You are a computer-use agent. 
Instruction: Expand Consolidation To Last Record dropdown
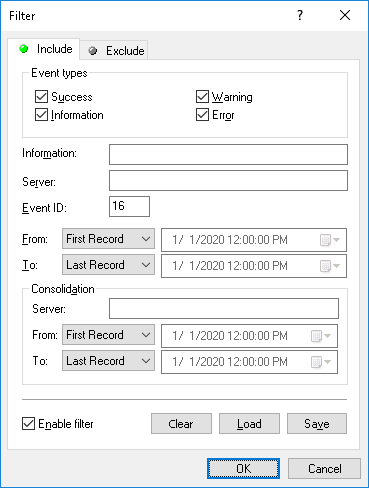tap(108, 360)
